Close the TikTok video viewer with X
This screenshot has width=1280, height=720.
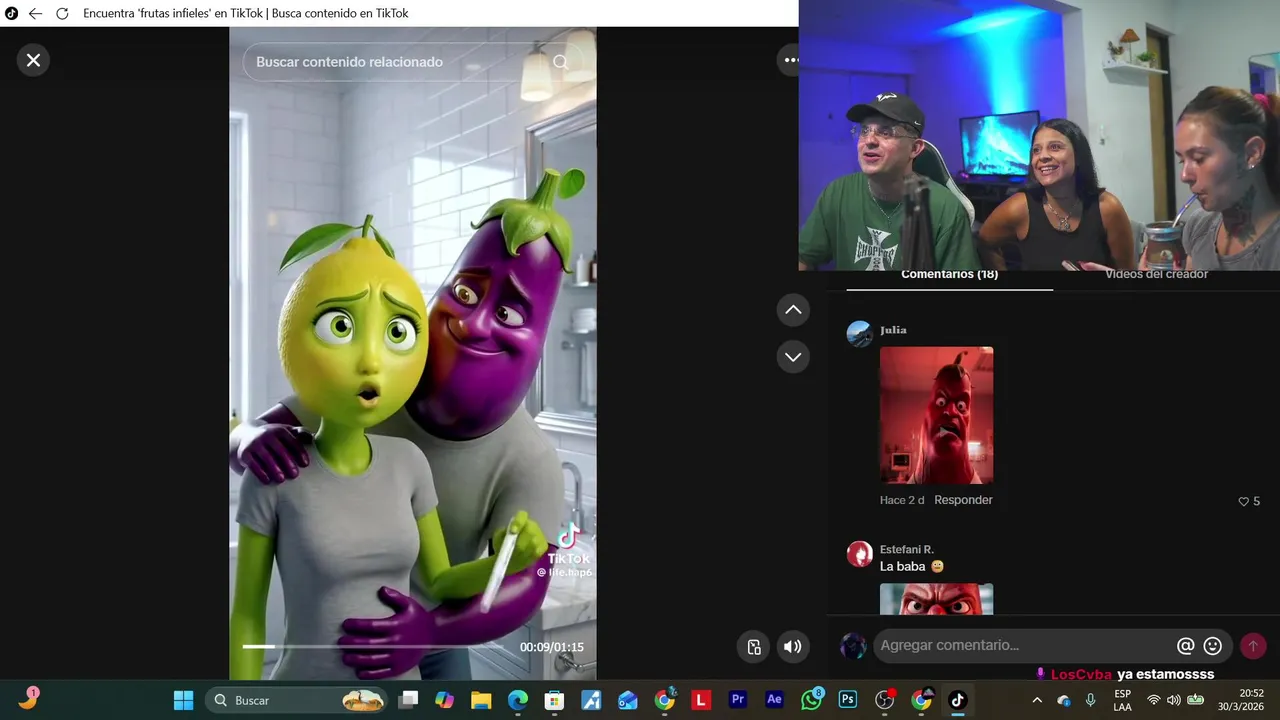pos(33,60)
